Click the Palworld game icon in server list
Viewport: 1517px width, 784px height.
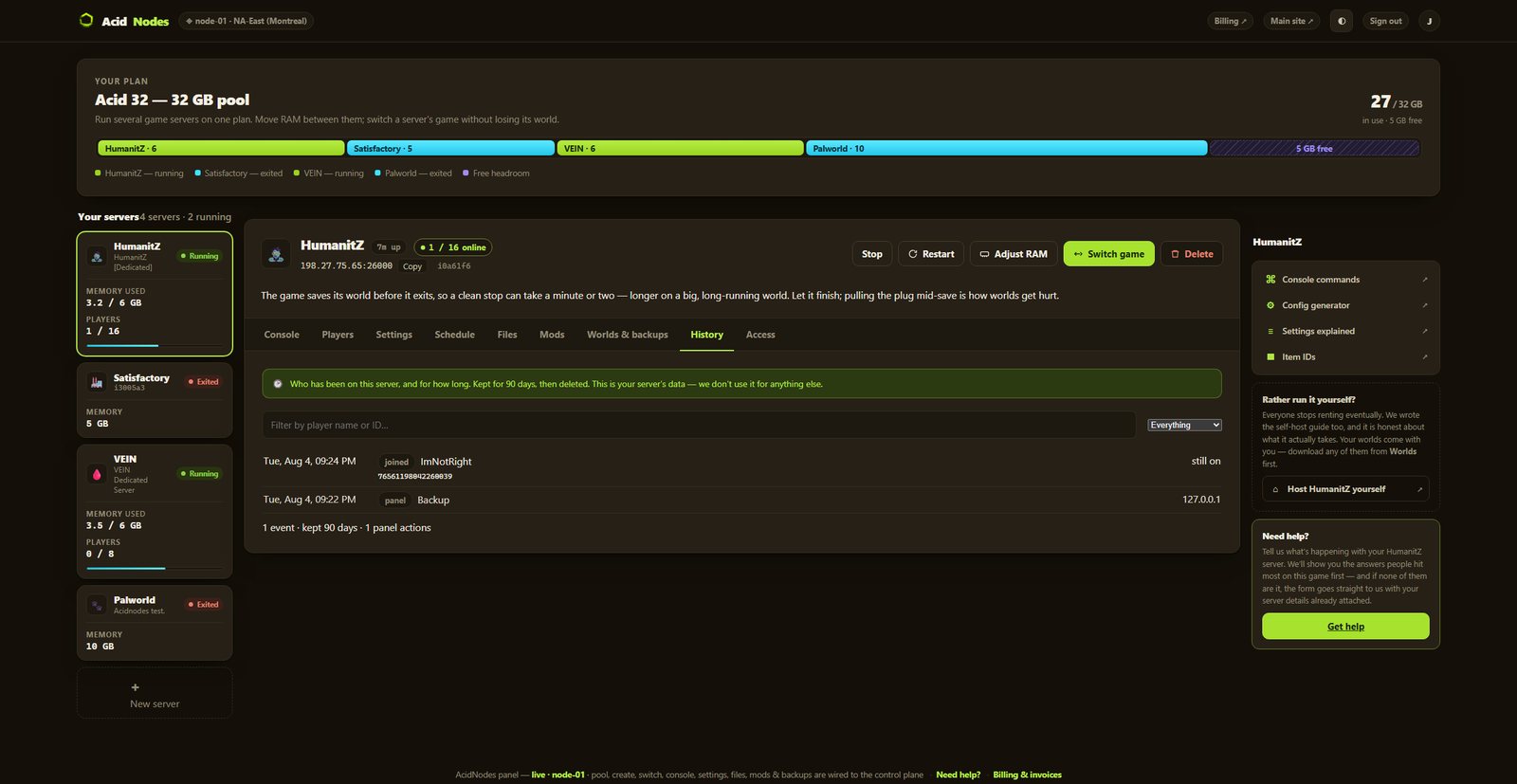click(97, 605)
